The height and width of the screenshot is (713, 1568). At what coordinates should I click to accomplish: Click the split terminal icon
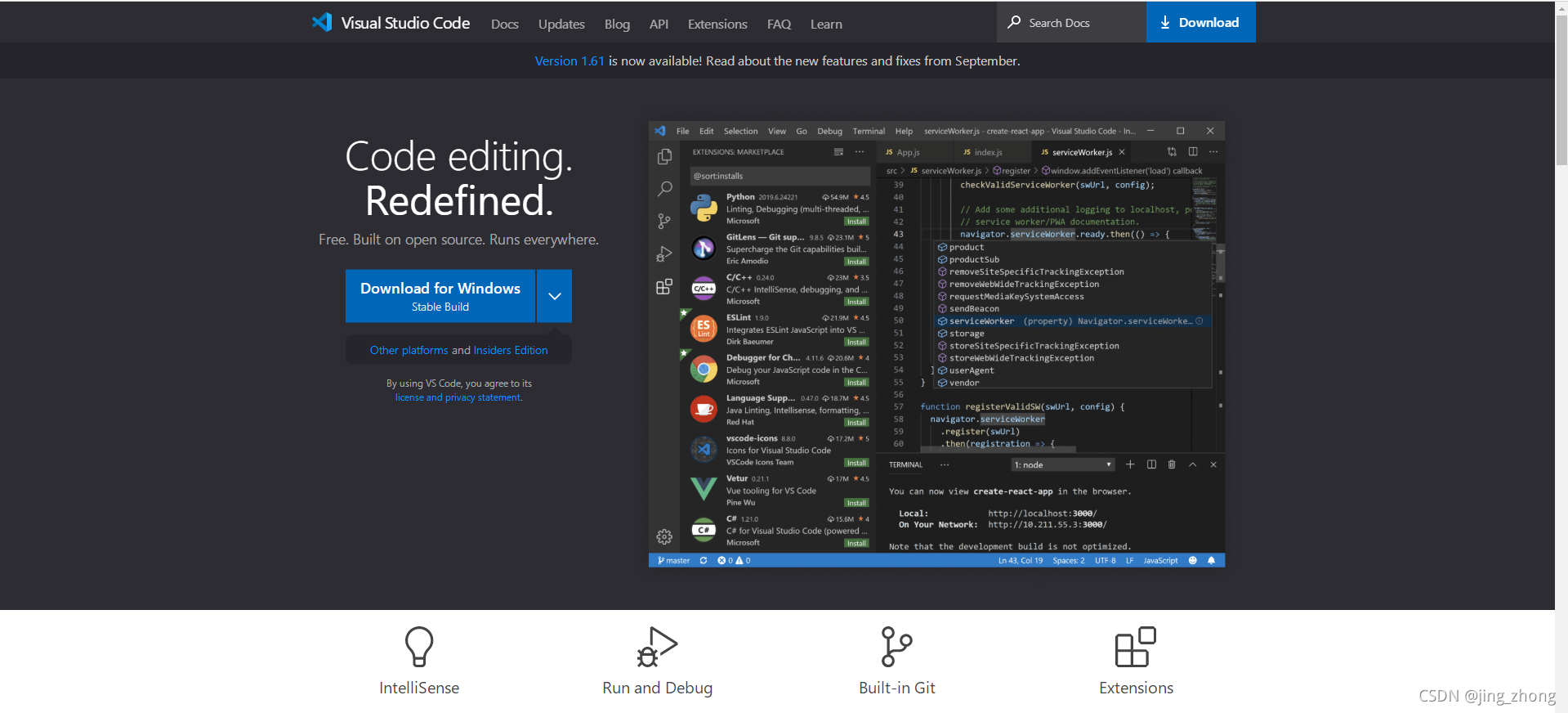(1151, 464)
